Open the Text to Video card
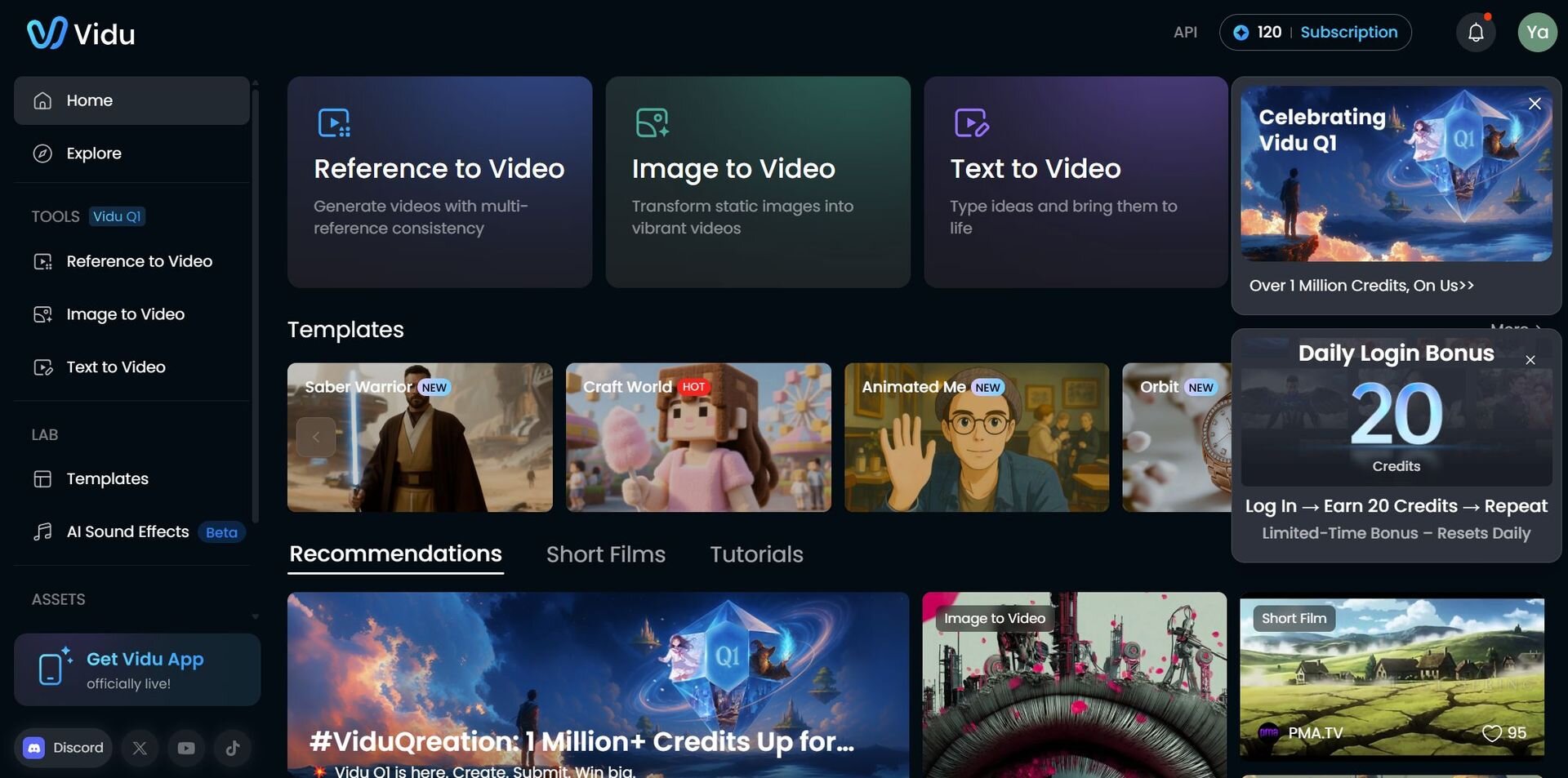 [1076, 182]
